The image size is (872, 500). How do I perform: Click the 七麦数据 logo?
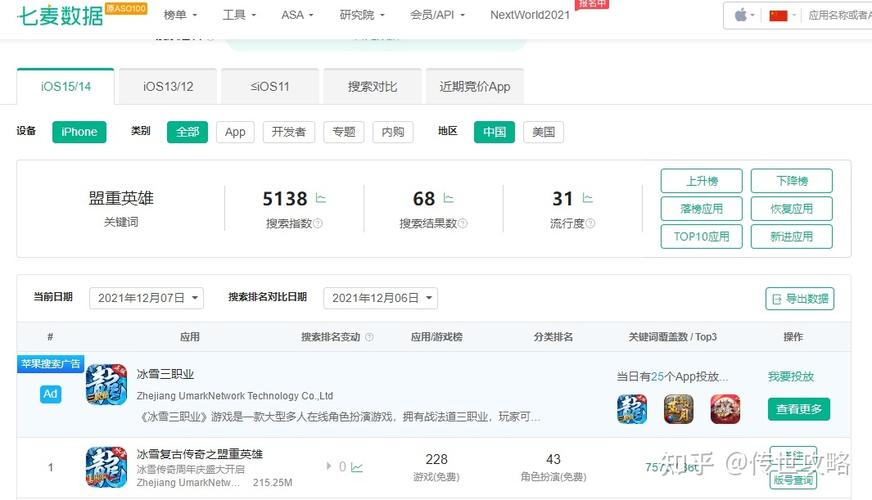[60, 15]
